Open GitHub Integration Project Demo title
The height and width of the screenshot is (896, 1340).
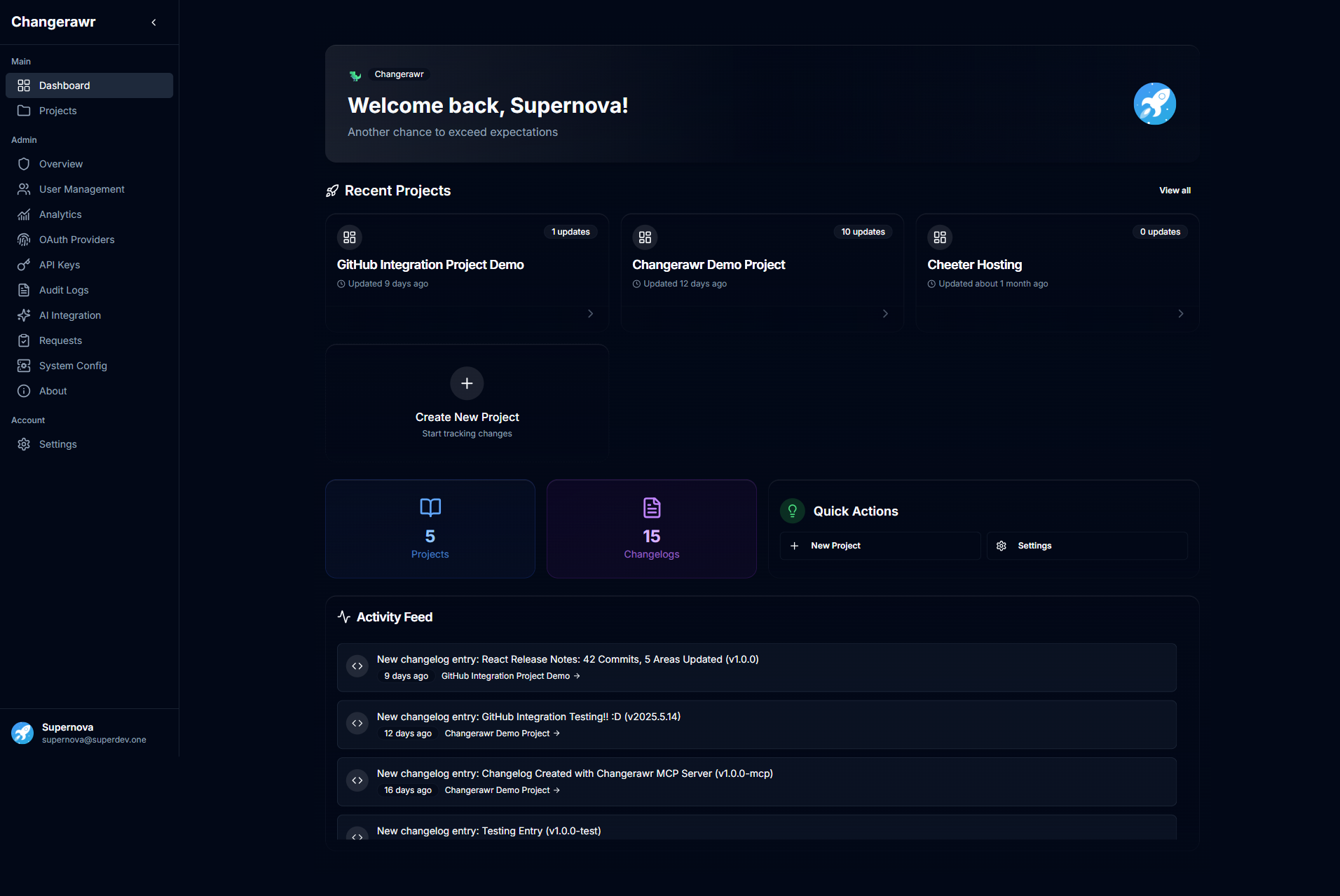coord(430,265)
